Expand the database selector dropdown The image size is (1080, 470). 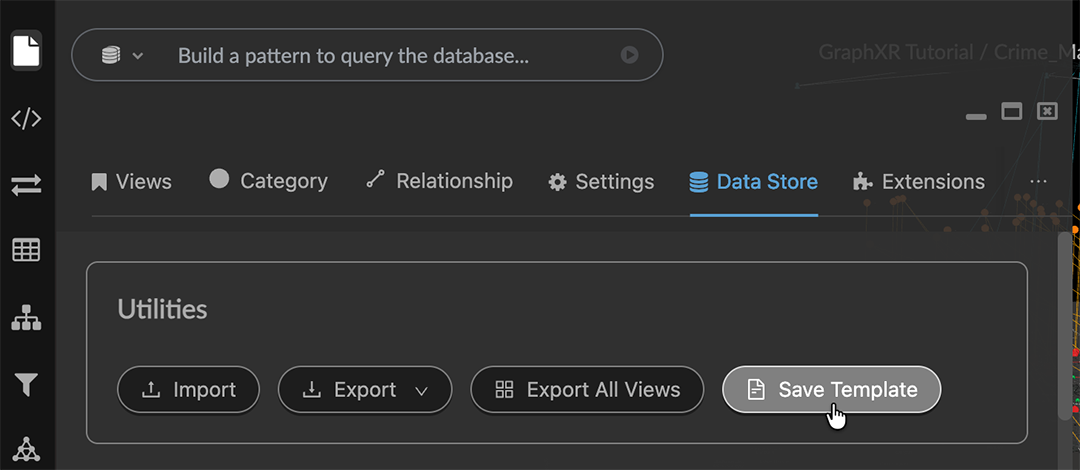click(122, 55)
